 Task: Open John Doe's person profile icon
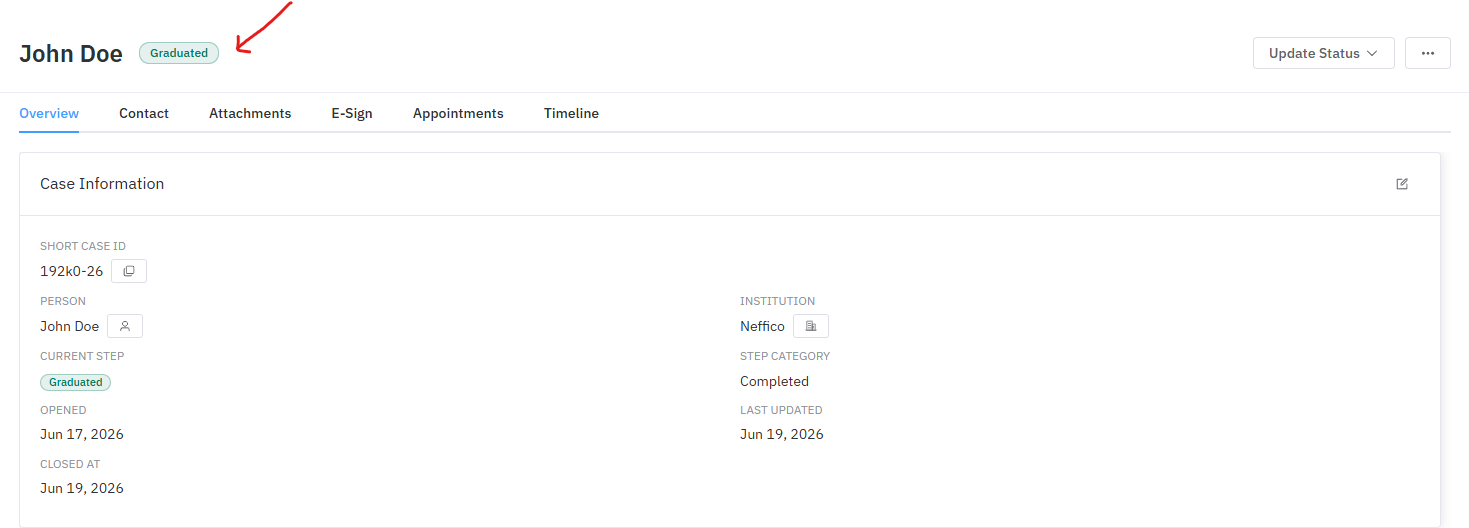[x=125, y=326]
